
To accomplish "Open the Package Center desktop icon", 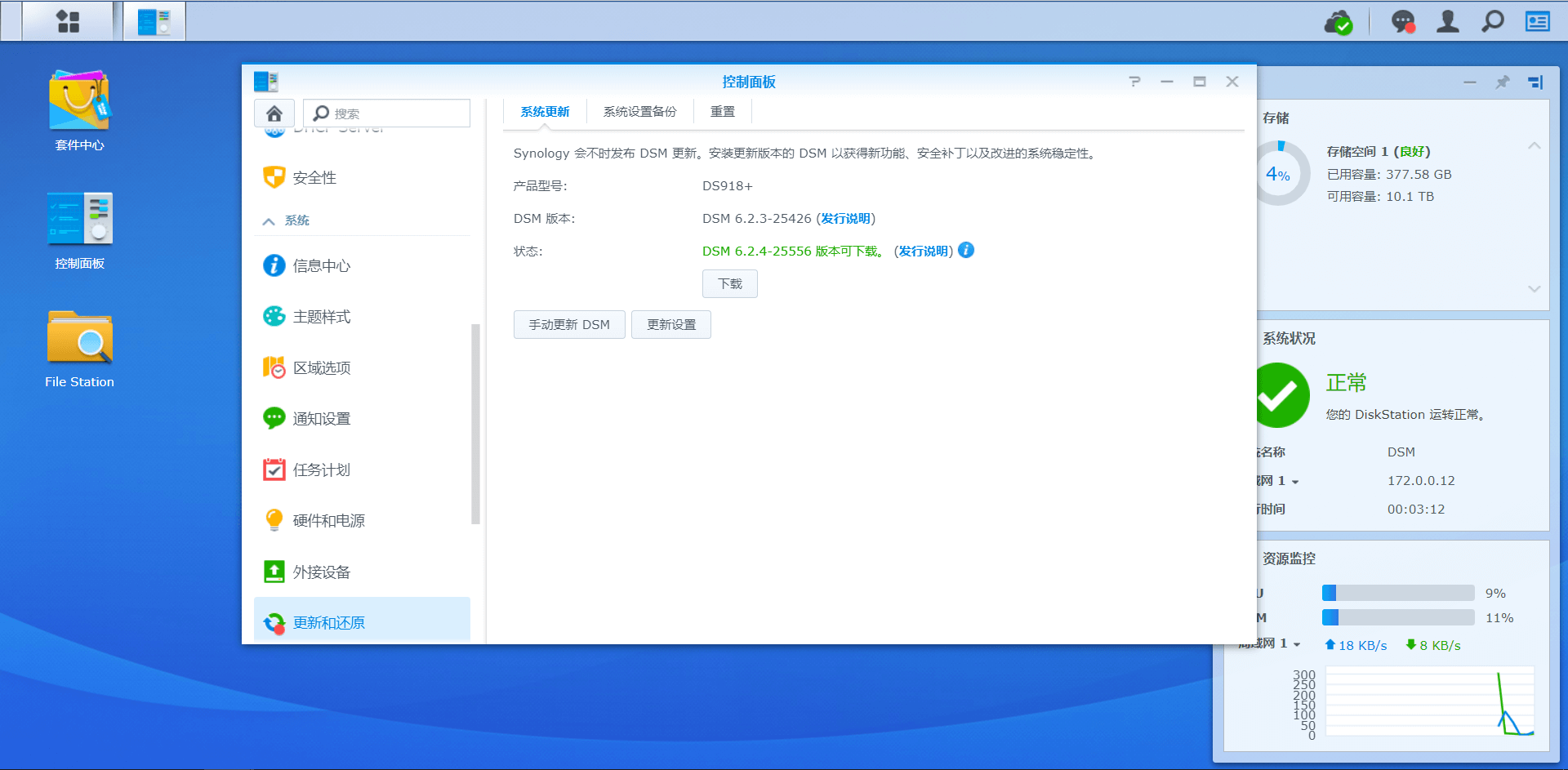I will click(79, 101).
